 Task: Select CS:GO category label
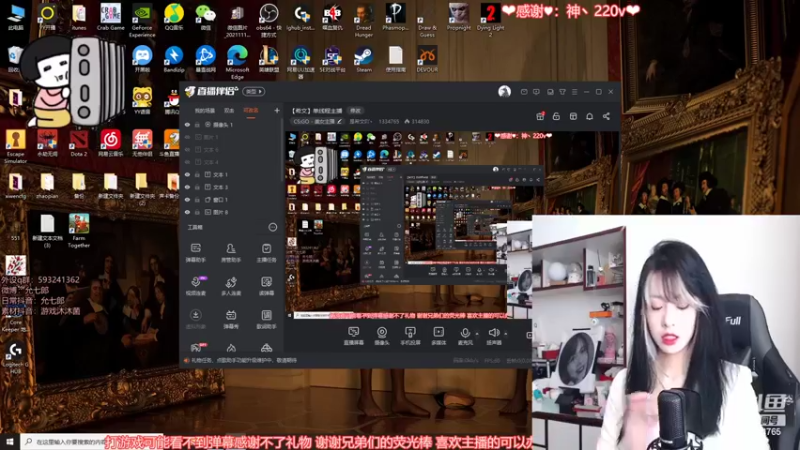[314, 121]
